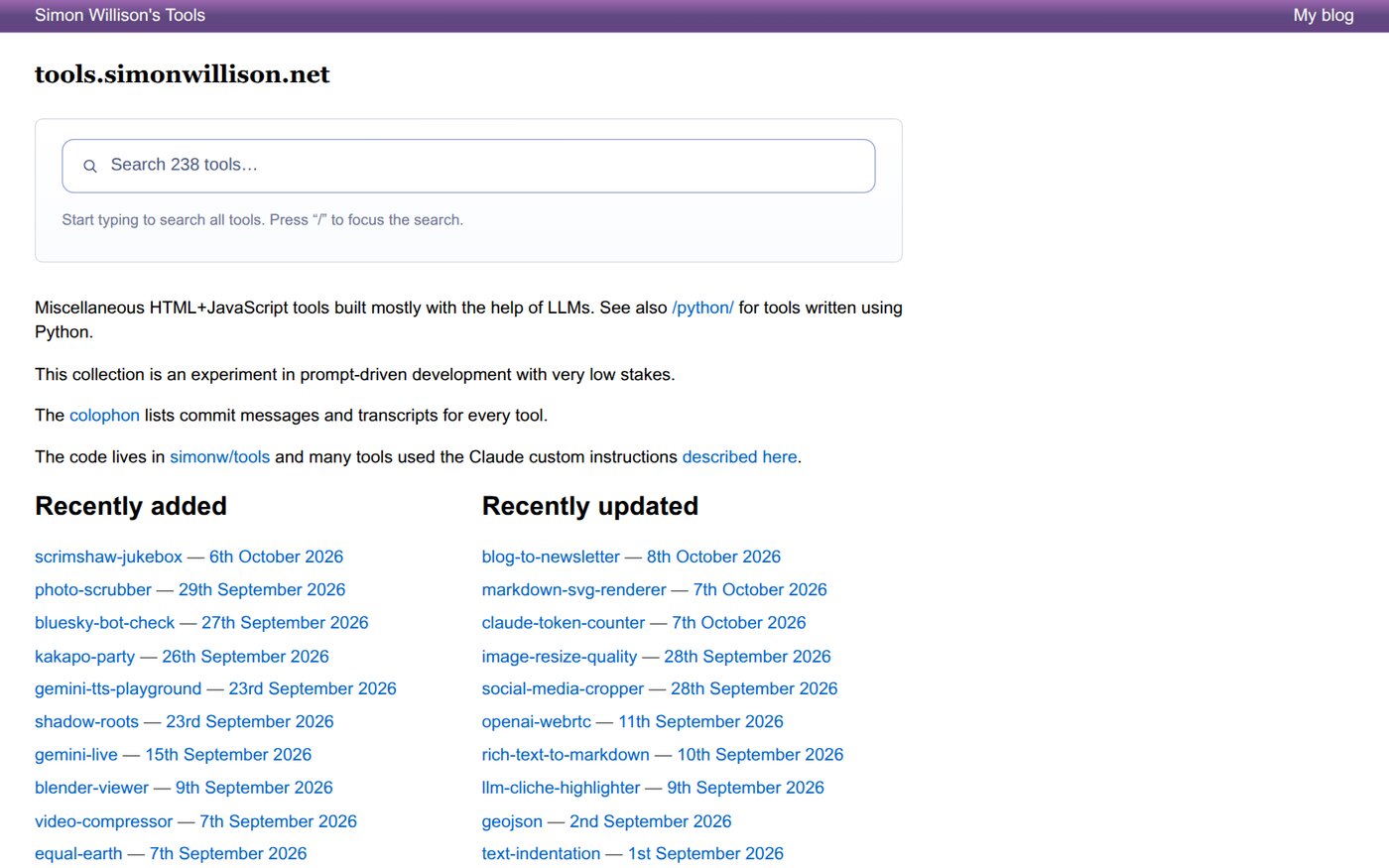
Task: Open the /python/ tools link
Action: point(702,308)
